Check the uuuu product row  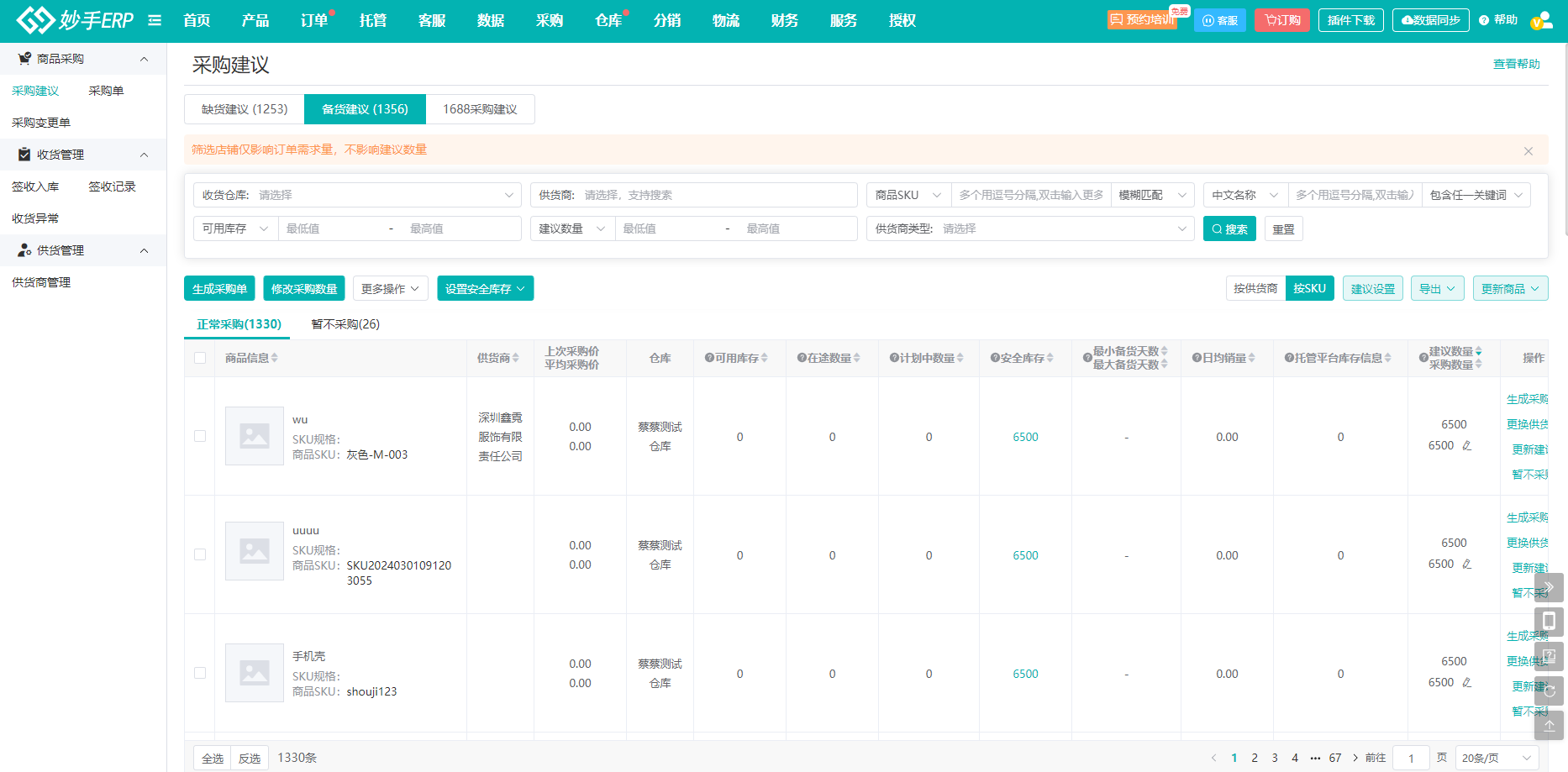[200, 554]
